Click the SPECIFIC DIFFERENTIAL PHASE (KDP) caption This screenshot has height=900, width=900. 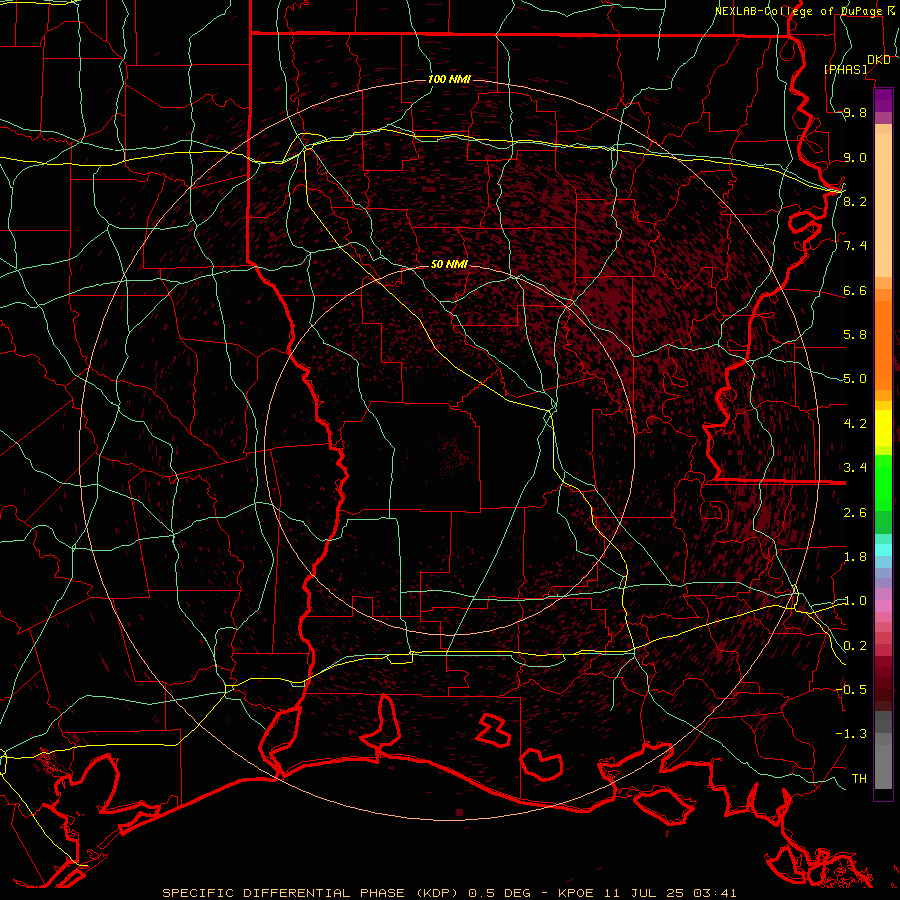(312, 893)
